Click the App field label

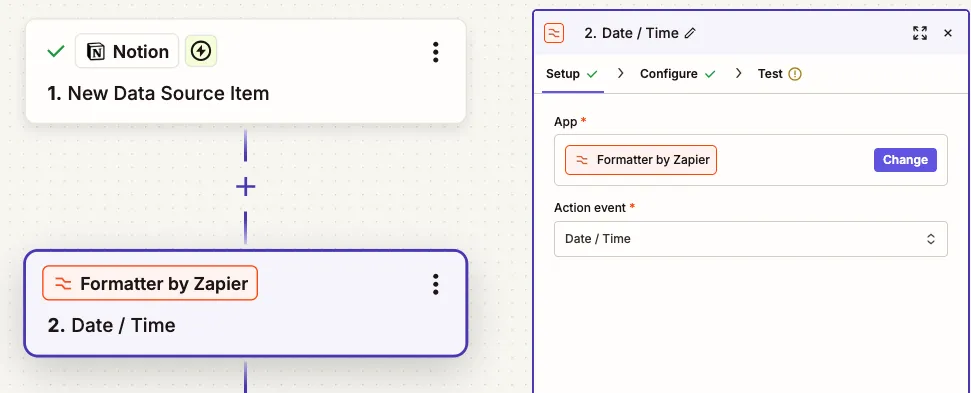(x=565, y=122)
